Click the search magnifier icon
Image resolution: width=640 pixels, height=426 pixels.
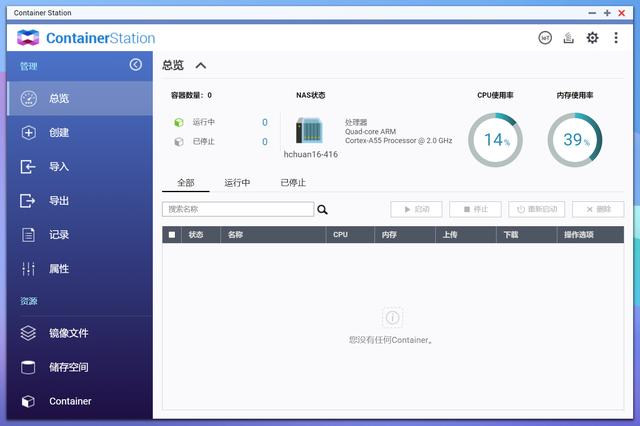(x=322, y=210)
